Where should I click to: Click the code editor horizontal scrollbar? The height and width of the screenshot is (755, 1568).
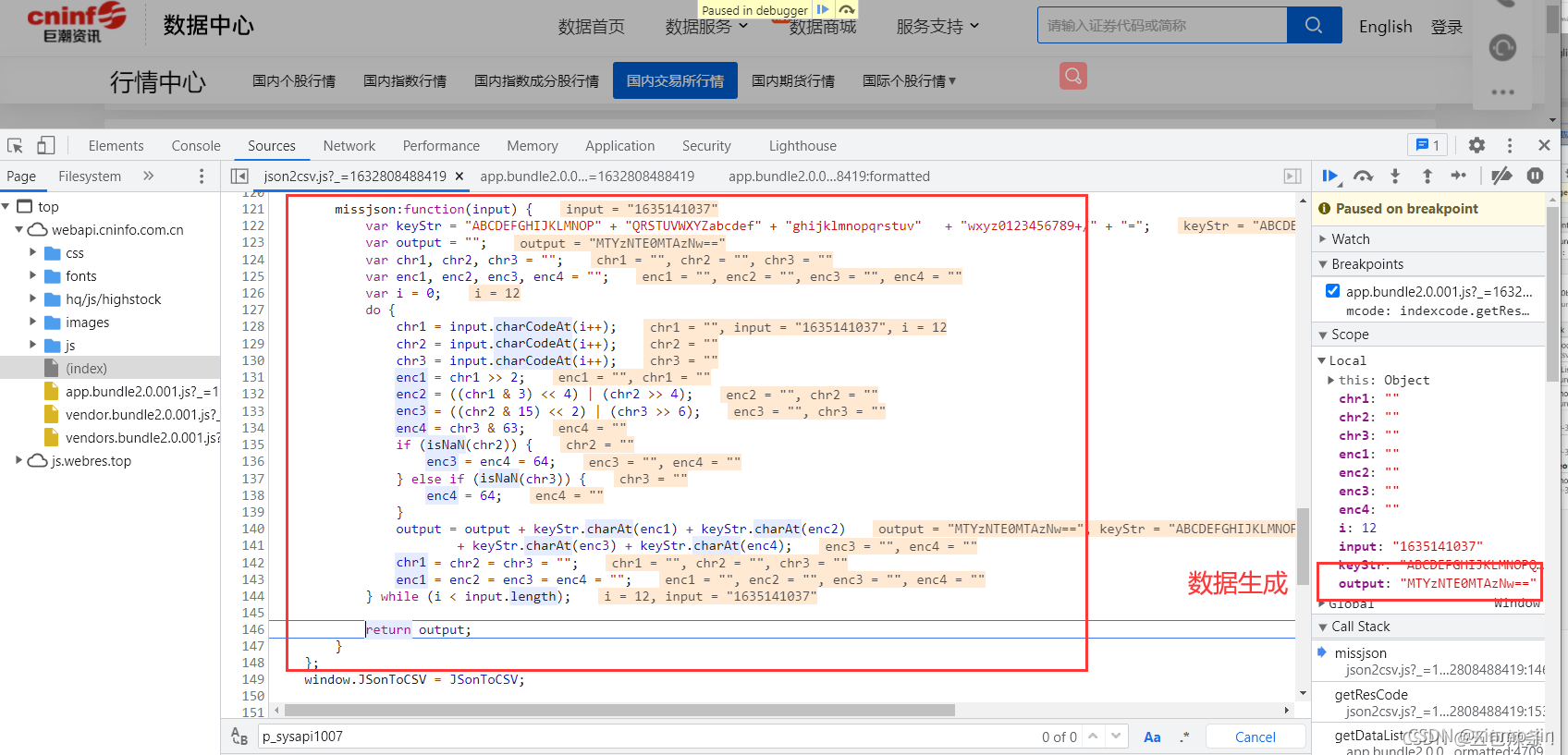point(619,710)
